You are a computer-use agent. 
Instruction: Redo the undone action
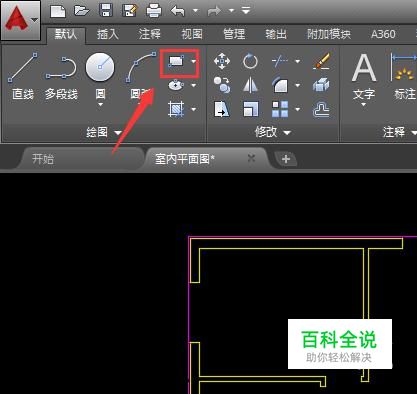pos(214,11)
